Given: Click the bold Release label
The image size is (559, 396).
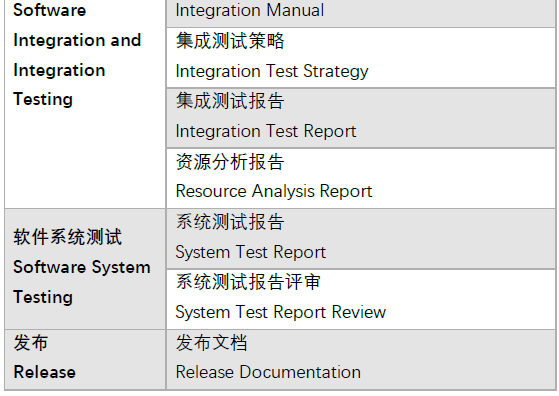Looking at the screenshot, I should click(45, 372).
